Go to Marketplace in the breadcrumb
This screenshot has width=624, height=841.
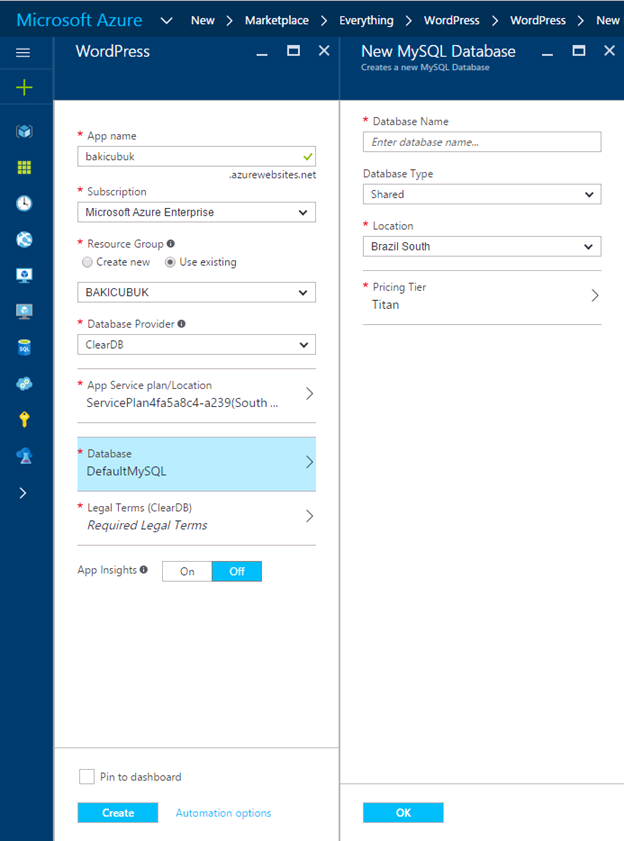tap(277, 20)
